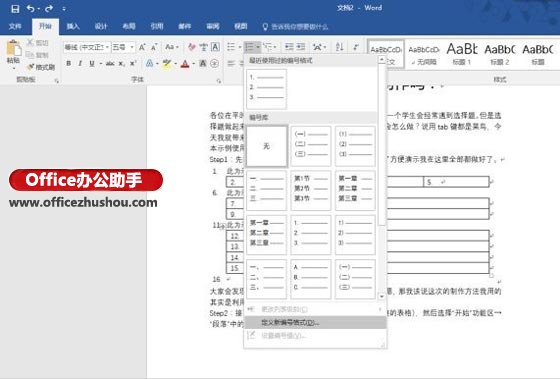Switch to the 邮件 (Mailings) tab
The image size is (560, 379).
[185, 26]
